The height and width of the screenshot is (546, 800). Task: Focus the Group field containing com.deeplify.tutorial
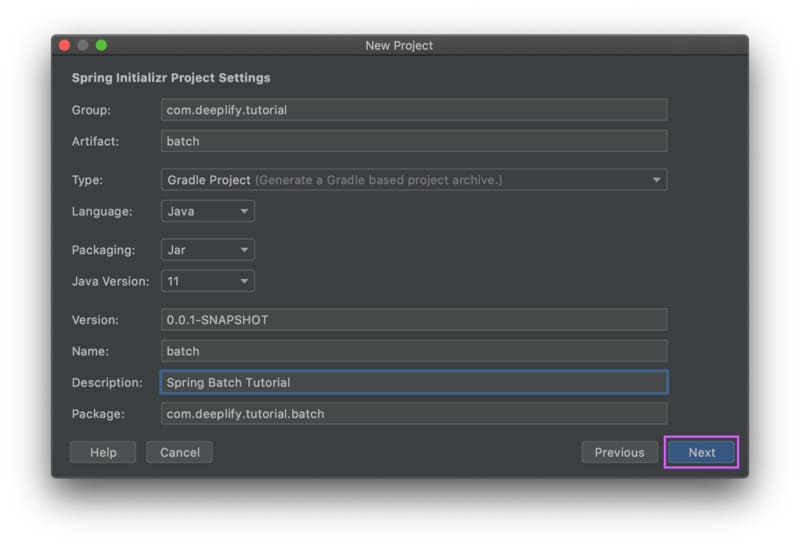(x=413, y=110)
